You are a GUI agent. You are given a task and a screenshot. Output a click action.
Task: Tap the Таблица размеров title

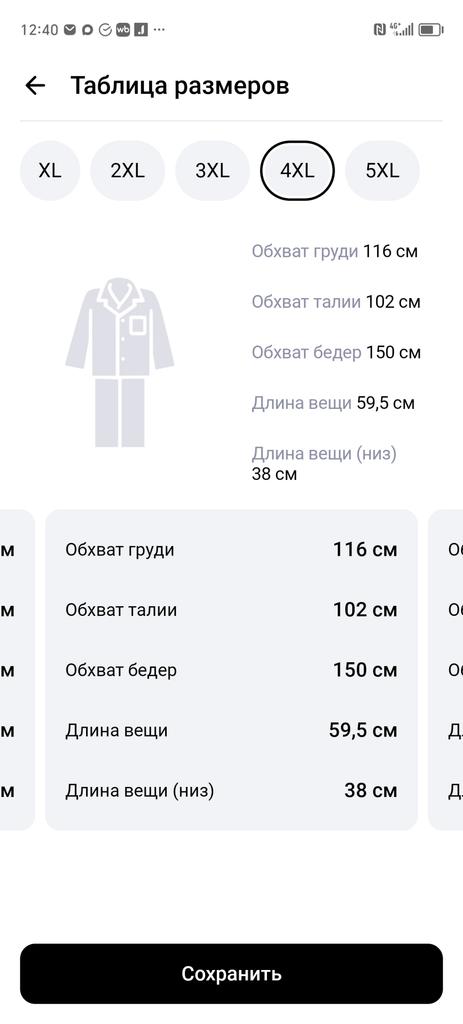click(x=180, y=86)
